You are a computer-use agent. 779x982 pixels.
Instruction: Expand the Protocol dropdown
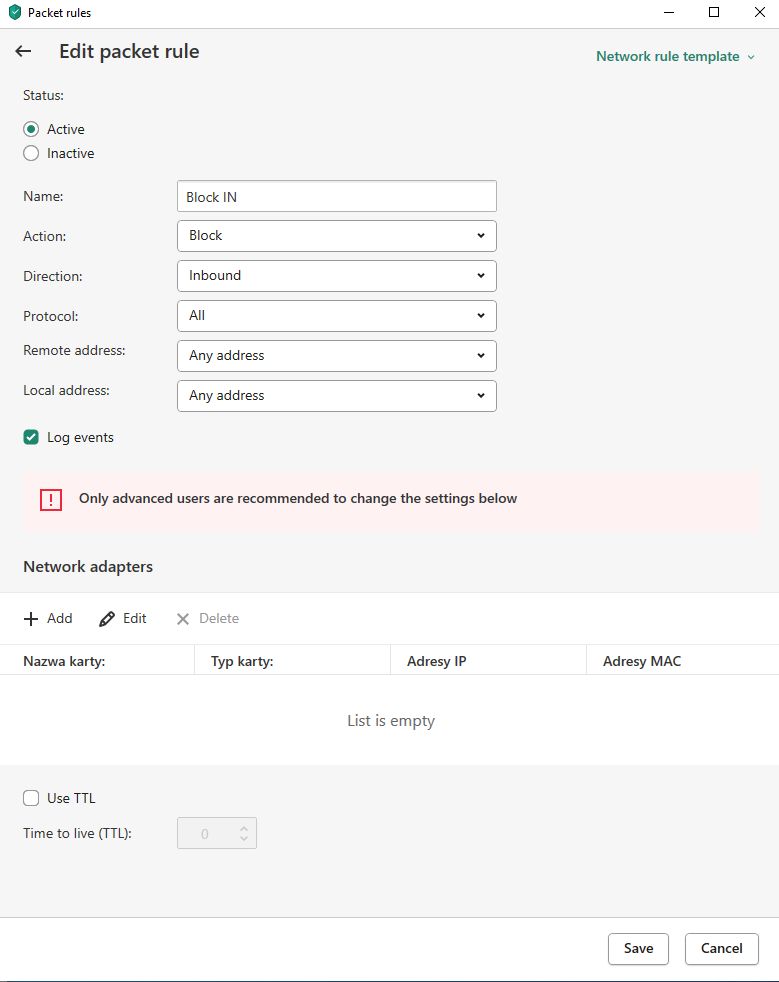(336, 316)
